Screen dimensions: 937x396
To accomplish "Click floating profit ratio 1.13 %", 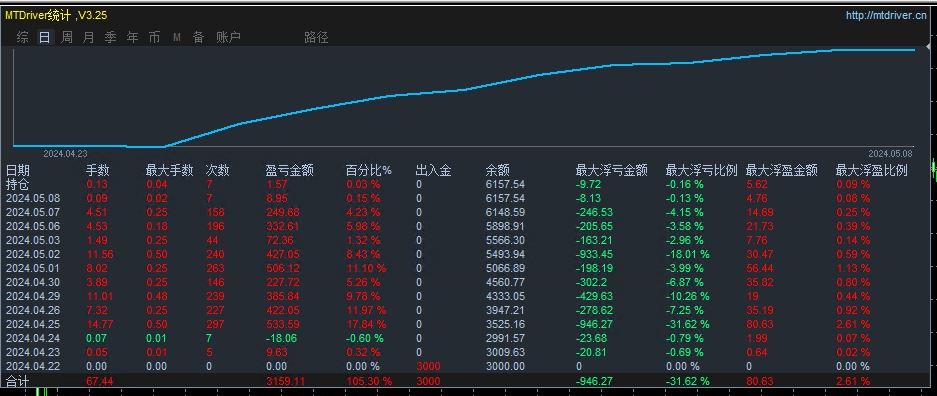I will pos(853,268).
